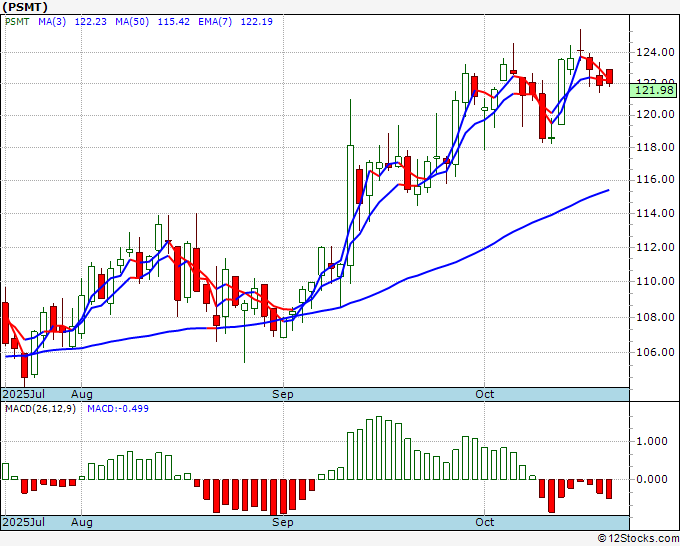The height and width of the screenshot is (546, 680).
Task: Click the PSMT legend label
Action: point(17,22)
